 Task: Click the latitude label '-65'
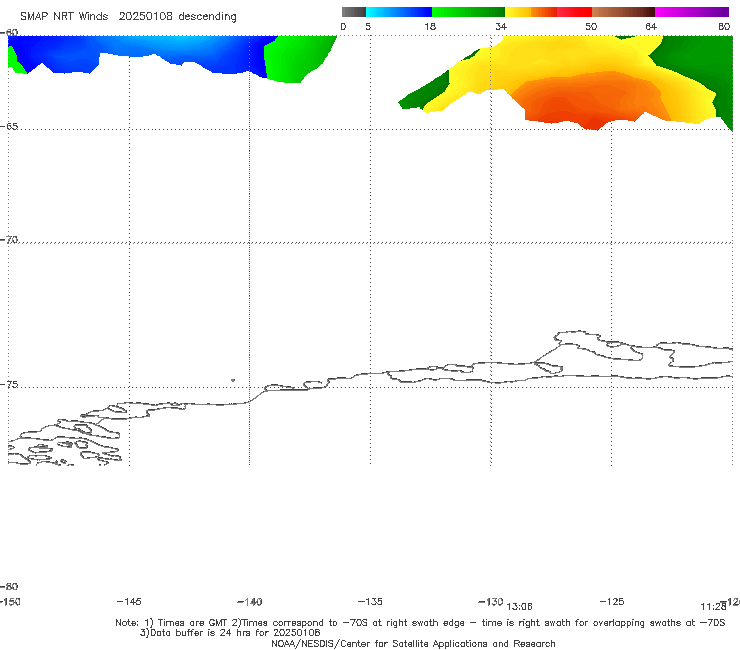pyautogui.click(x=9, y=127)
